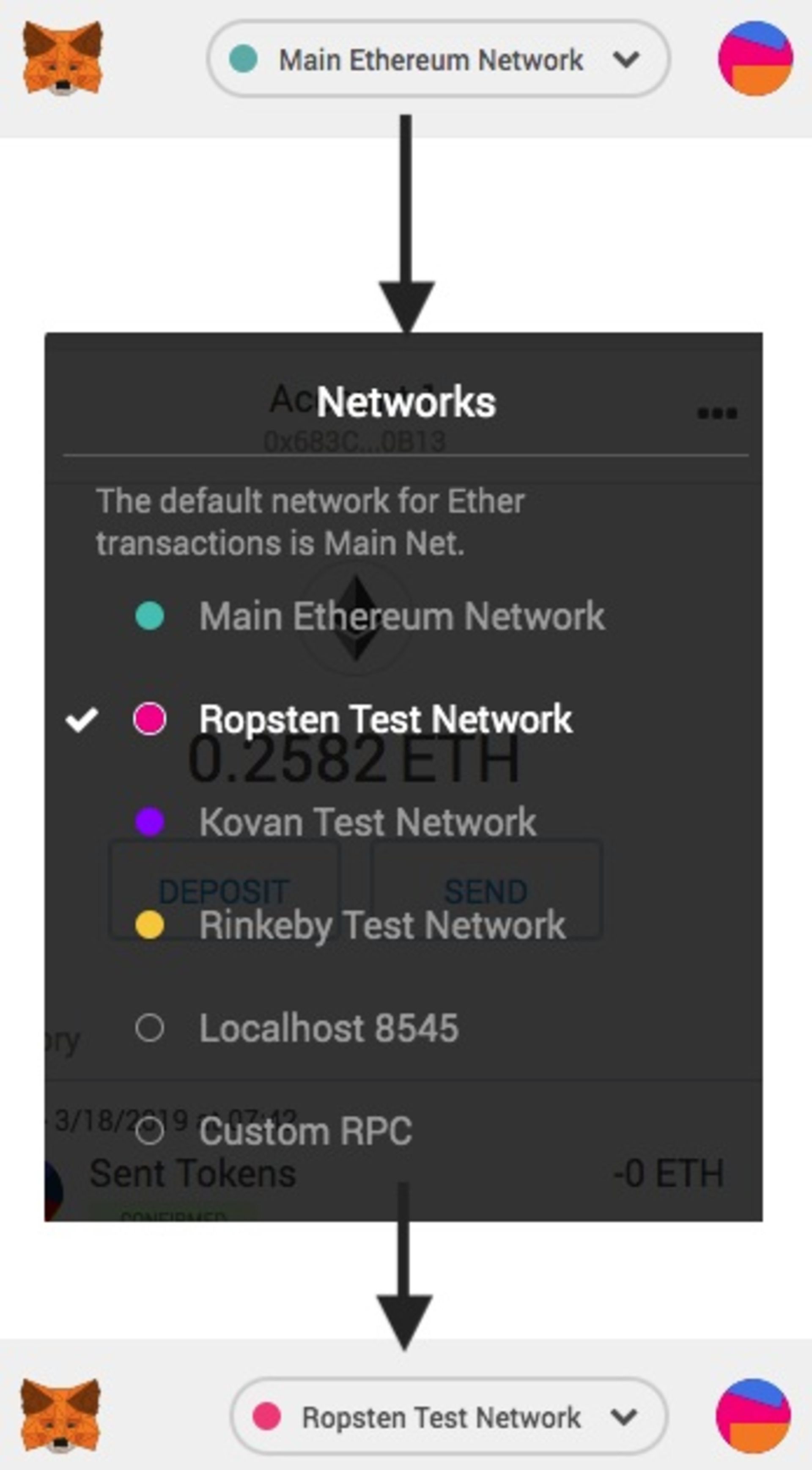This screenshot has width=812, height=1470.
Task: Open account avatar in top header
Action: pyautogui.click(x=755, y=58)
